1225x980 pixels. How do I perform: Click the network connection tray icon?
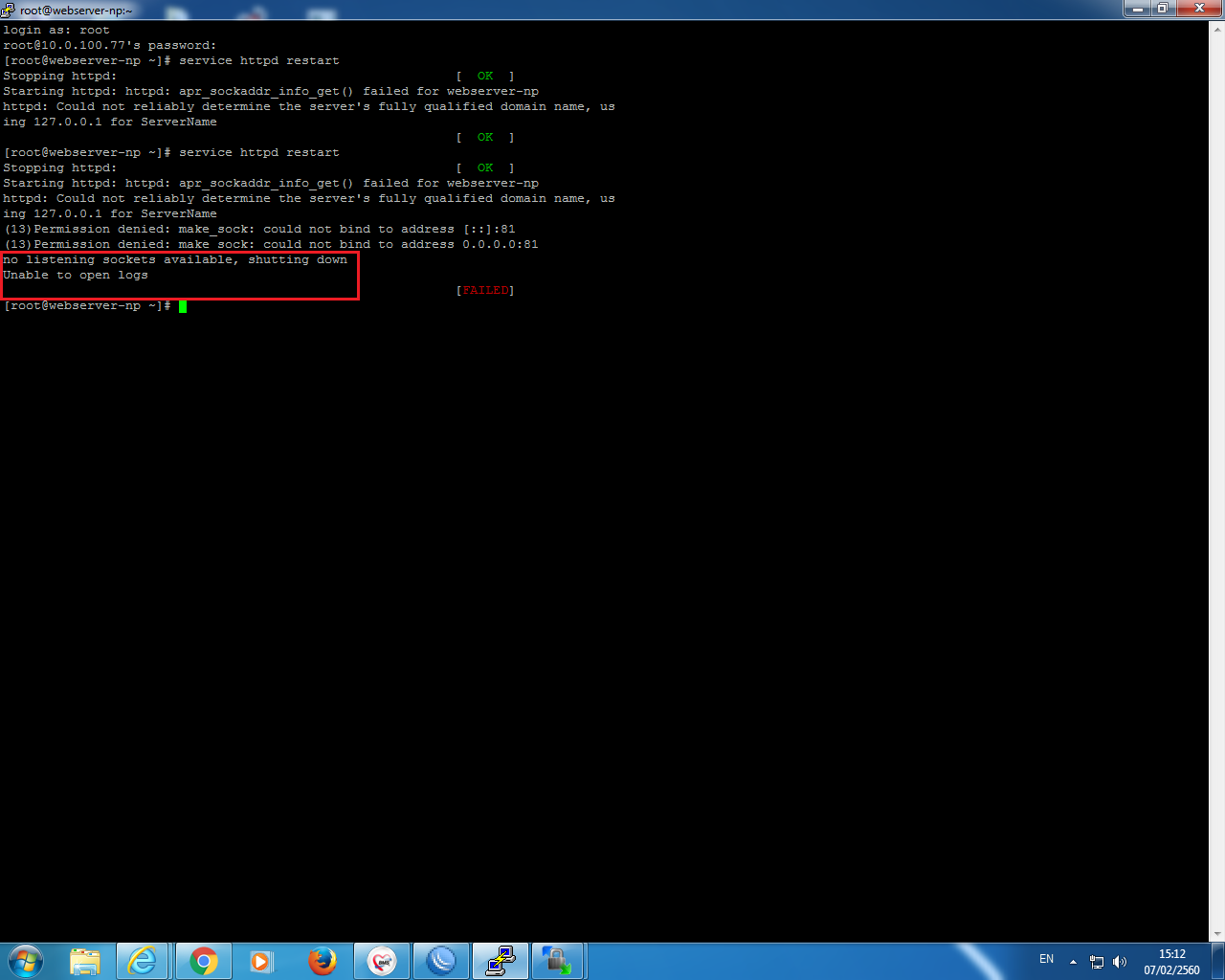[1097, 962]
